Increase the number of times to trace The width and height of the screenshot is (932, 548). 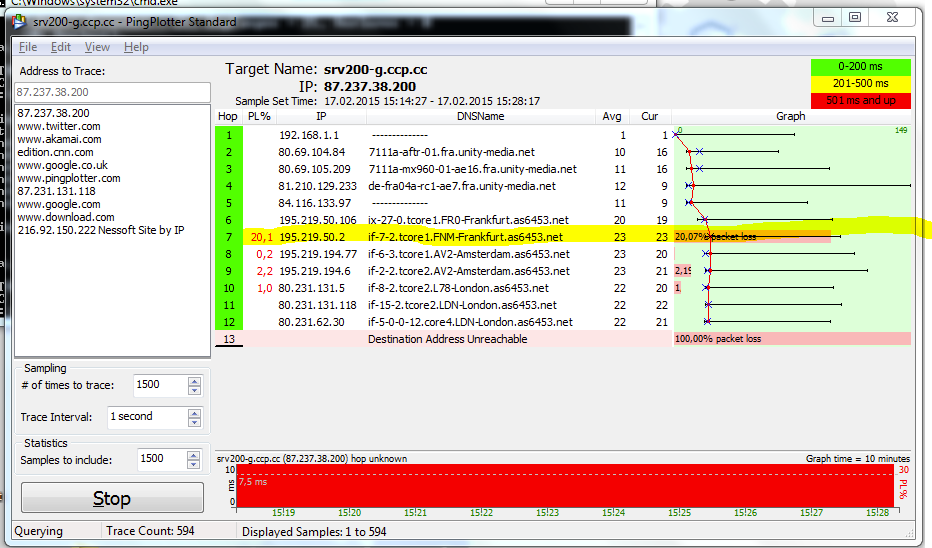pyautogui.click(x=195, y=380)
